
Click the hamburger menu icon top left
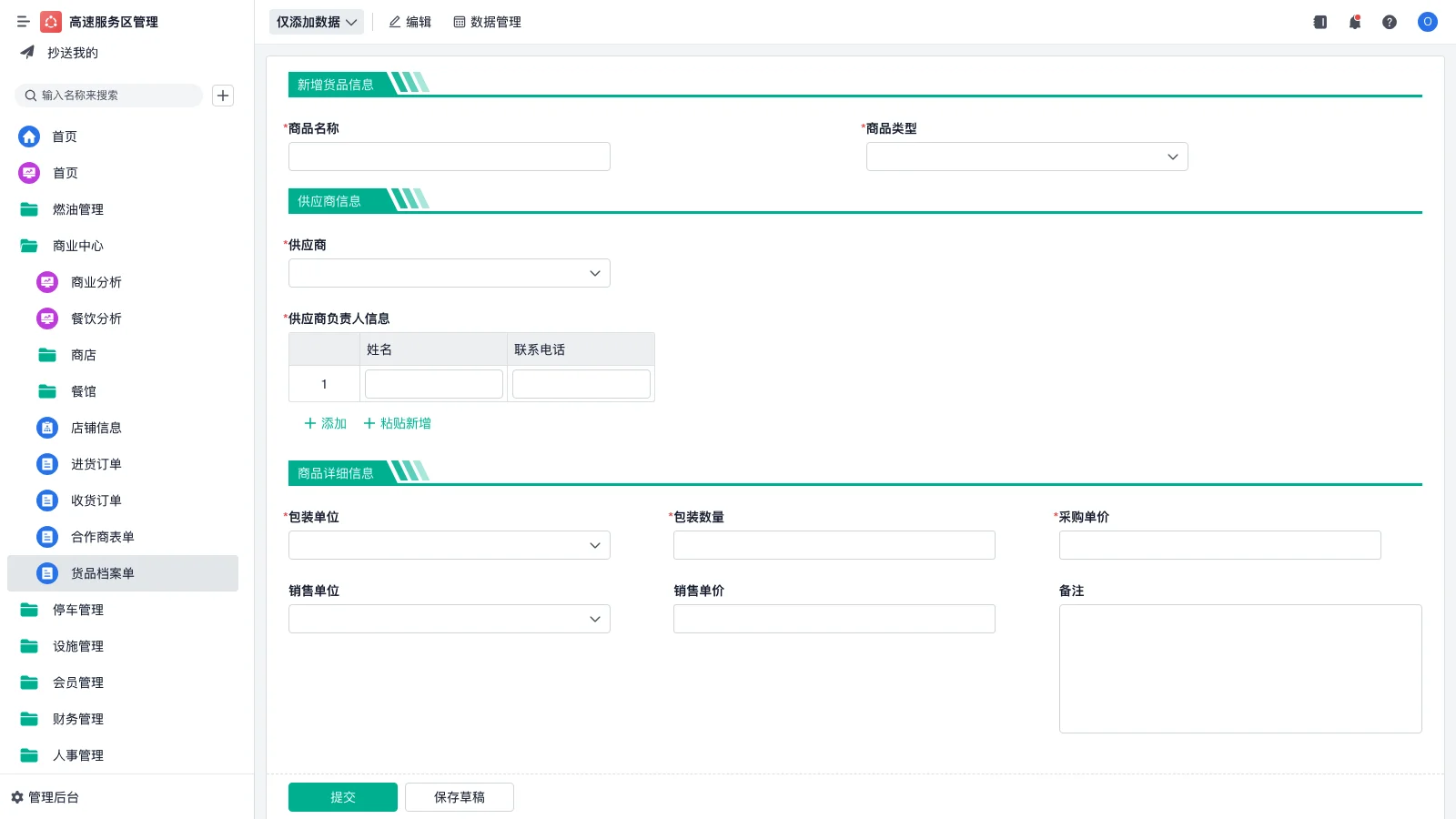(x=24, y=22)
